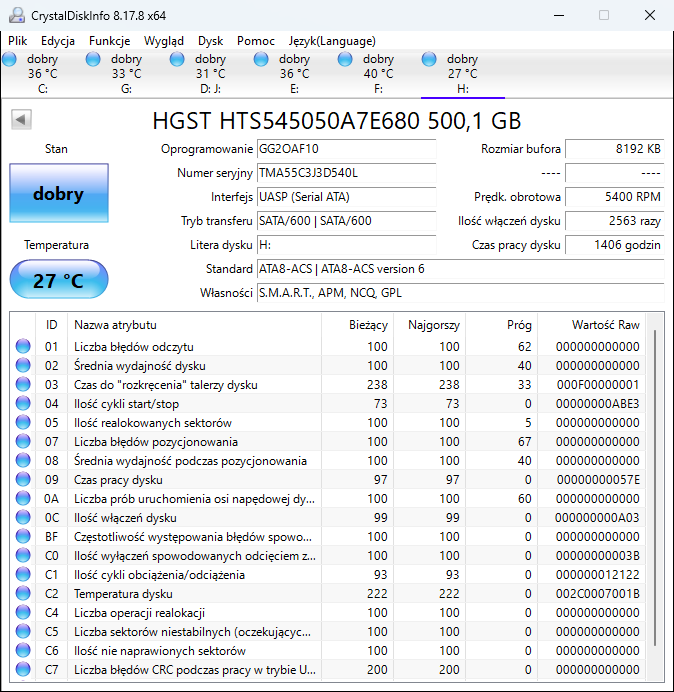
Task: Click status orb of attribute 04
Action: [x=23, y=403]
